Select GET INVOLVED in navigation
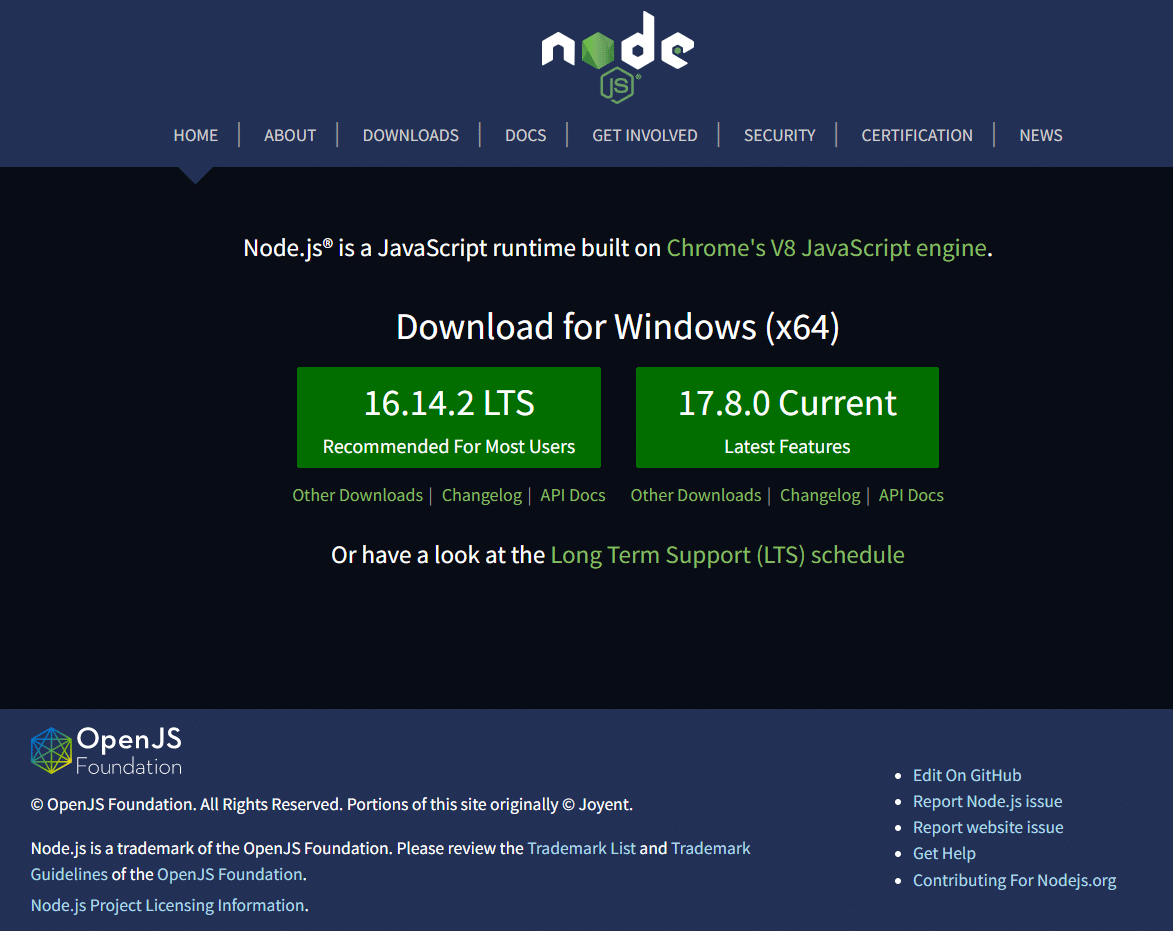Screen dimensions: 1173x931 [x=645, y=135]
